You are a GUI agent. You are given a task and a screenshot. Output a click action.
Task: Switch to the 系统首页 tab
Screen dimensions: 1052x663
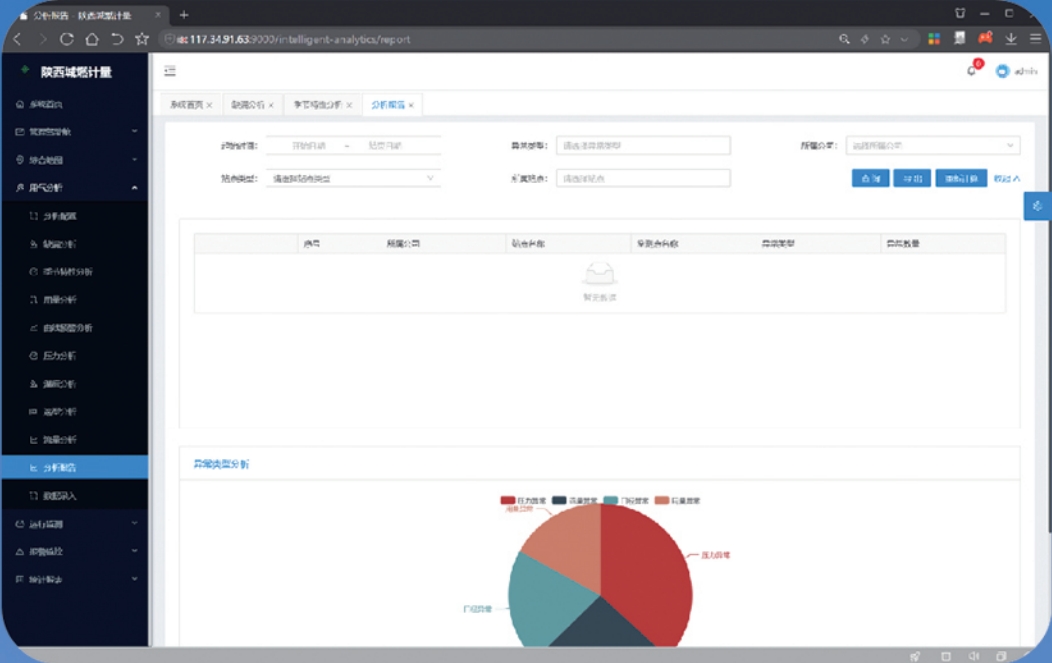click(187, 105)
